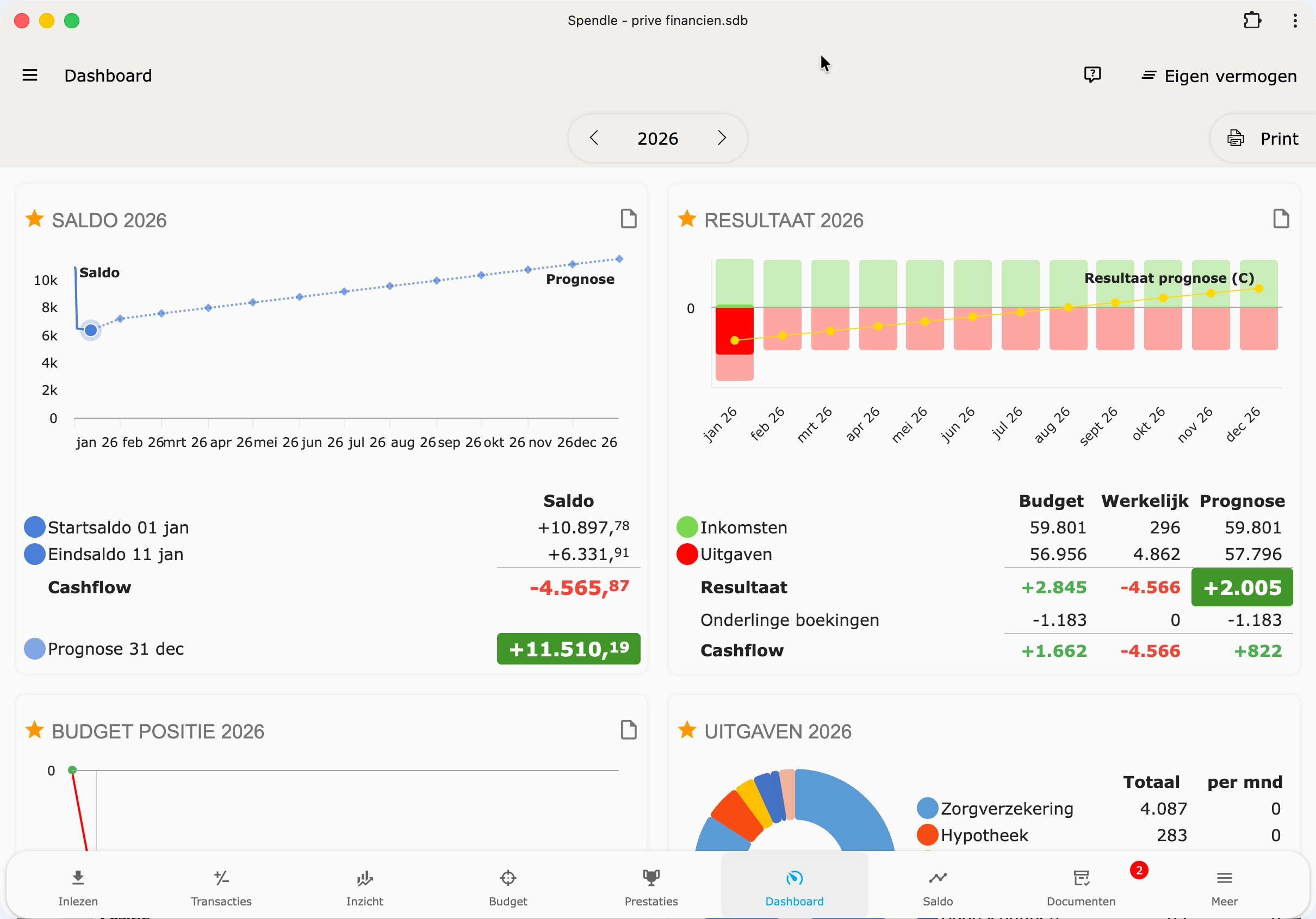Switch to the Dashboard tab
Viewport: 1316px width, 919px height.
pos(794,886)
